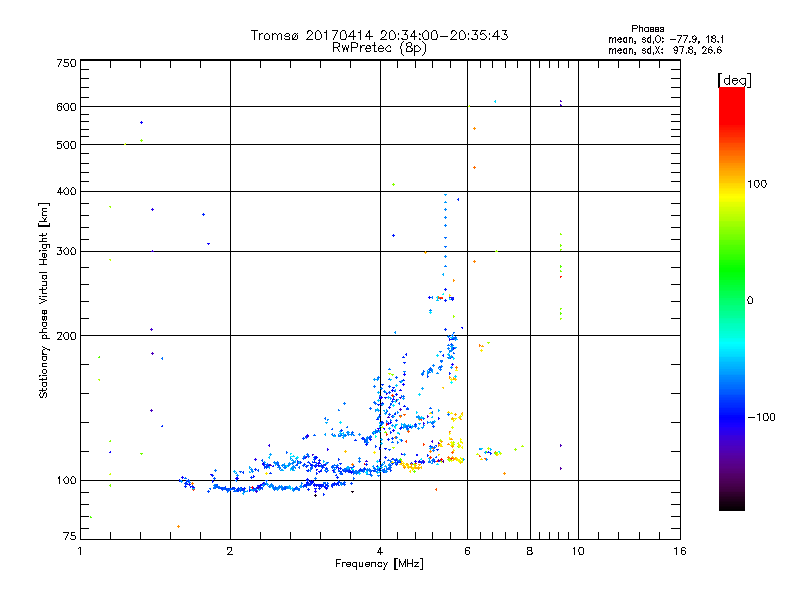Click the x-axis tick label "4"
The height and width of the screenshot is (600, 800).
[380, 551]
